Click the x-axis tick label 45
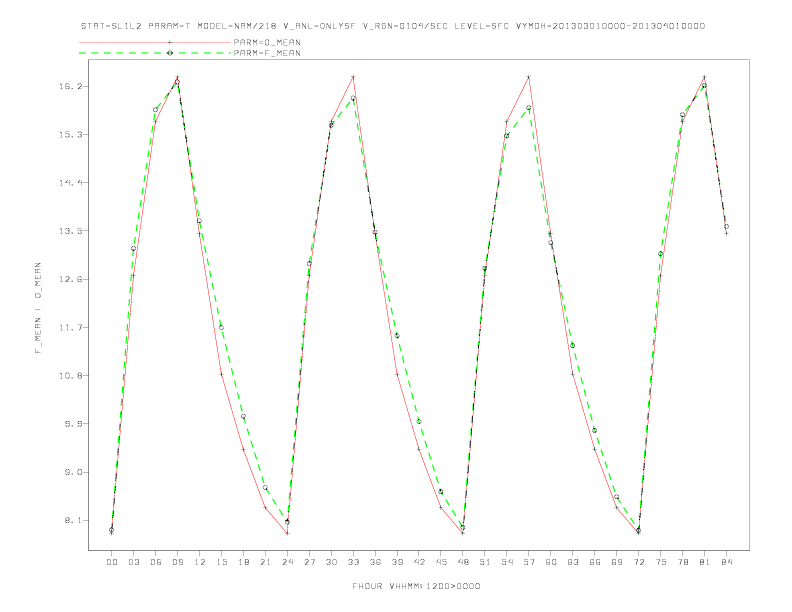Image resolution: width=792 pixels, height=612 pixels. [x=441, y=562]
